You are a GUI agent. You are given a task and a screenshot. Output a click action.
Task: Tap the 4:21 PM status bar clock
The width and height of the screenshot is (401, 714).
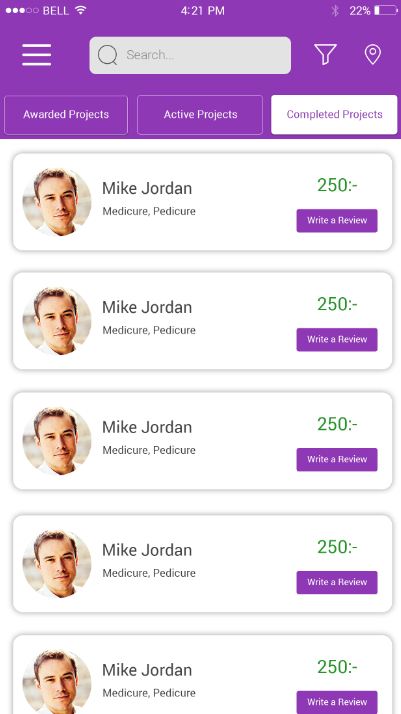(x=203, y=11)
